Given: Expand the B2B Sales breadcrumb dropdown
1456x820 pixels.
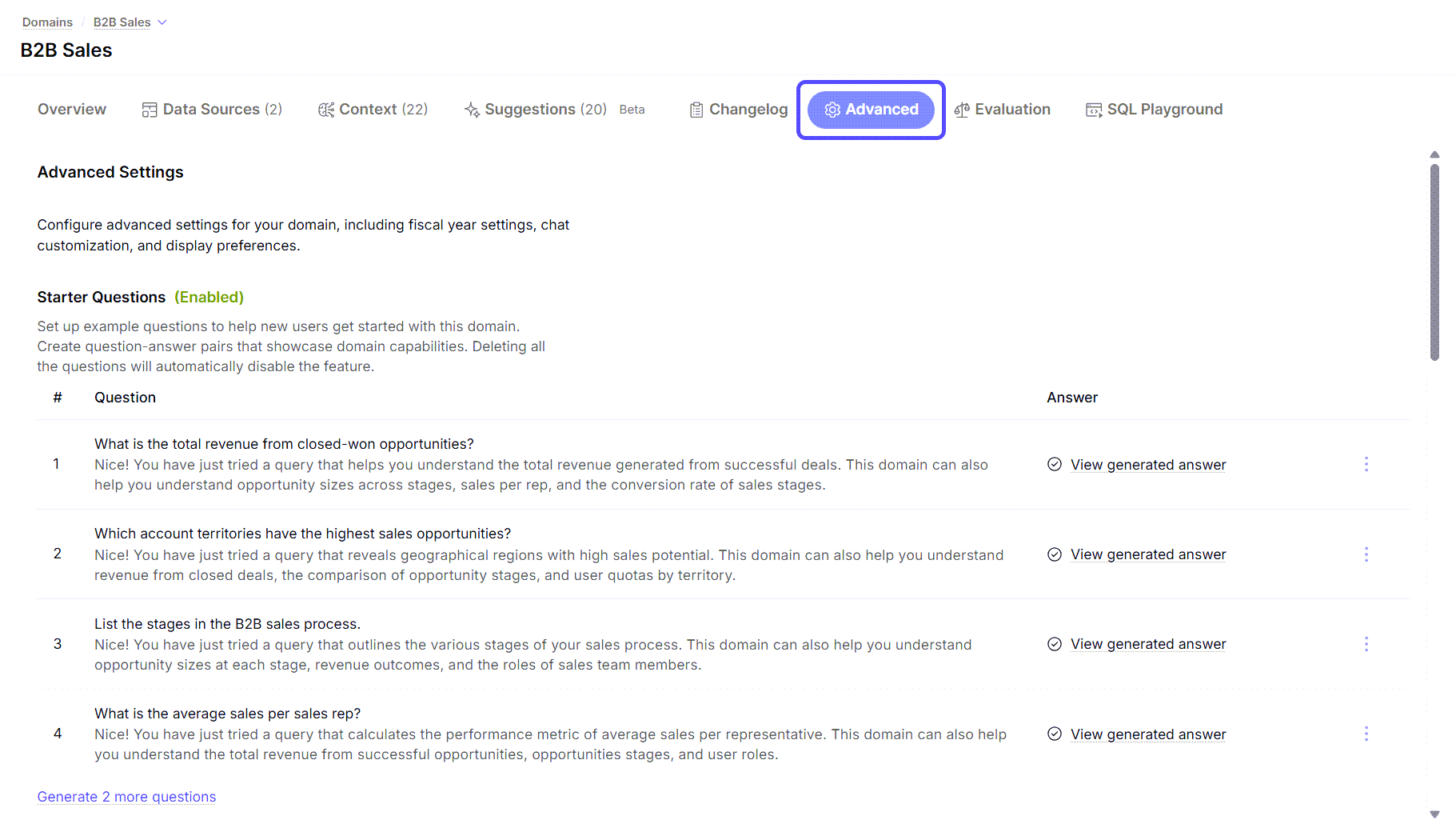Looking at the screenshot, I should (x=163, y=22).
